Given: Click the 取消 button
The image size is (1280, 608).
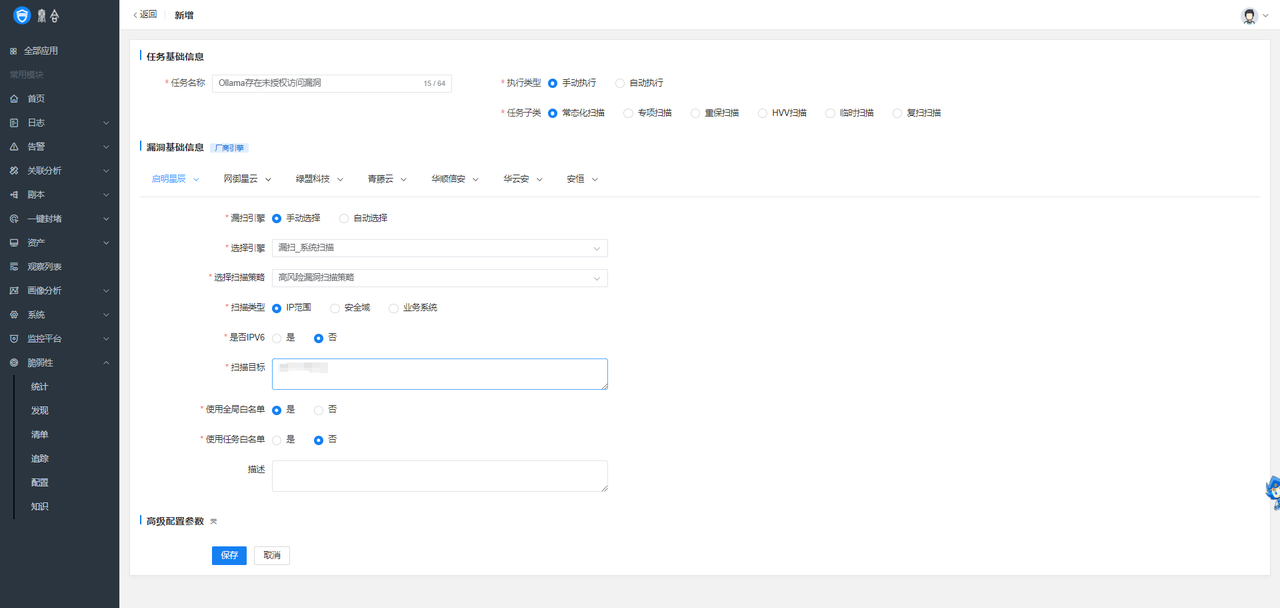Looking at the screenshot, I should click(x=272, y=555).
